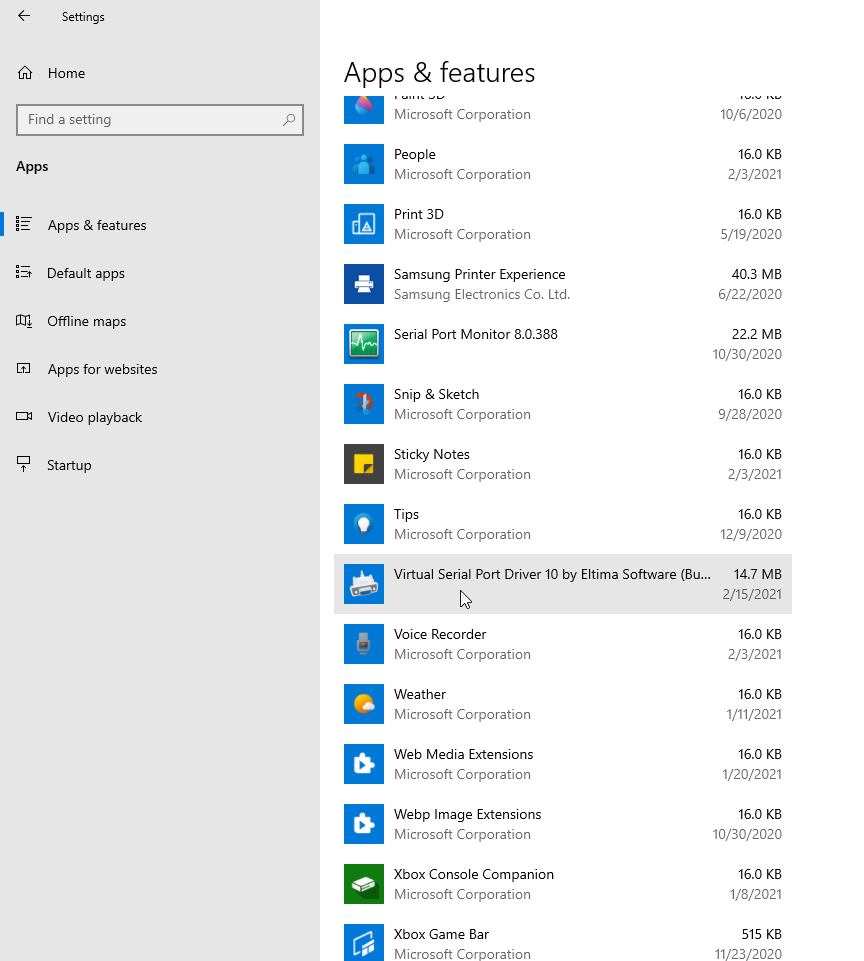Select the Voice Recorder app name
The height and width of the screenshot is (961, 864).
click(440, 634)
